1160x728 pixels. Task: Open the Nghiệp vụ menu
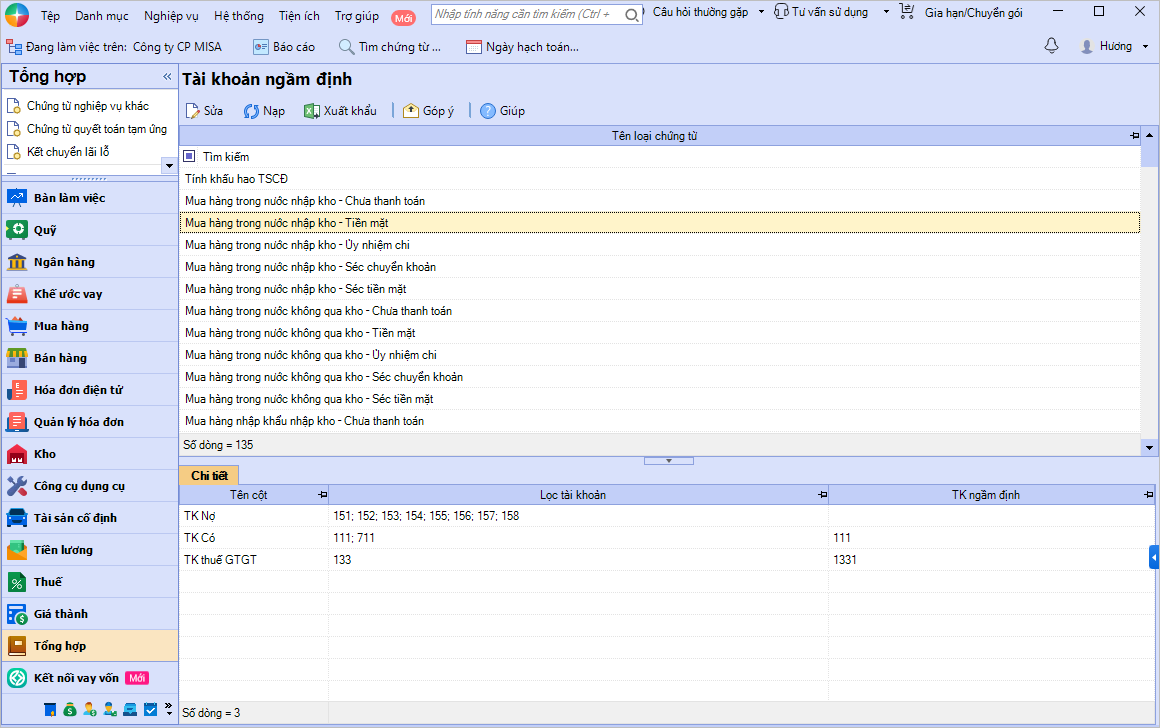(171, 16)
